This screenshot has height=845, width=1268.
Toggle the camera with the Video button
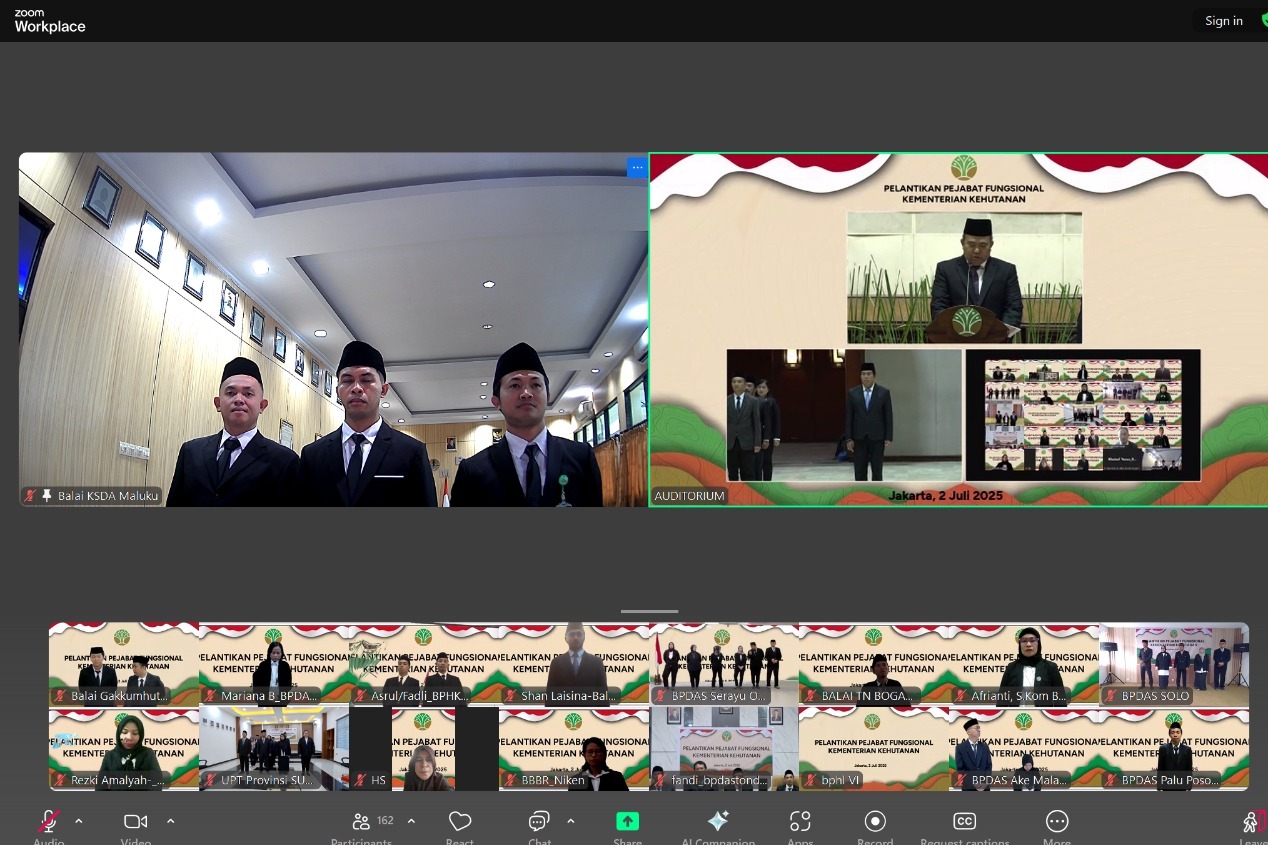coord(135,822)
